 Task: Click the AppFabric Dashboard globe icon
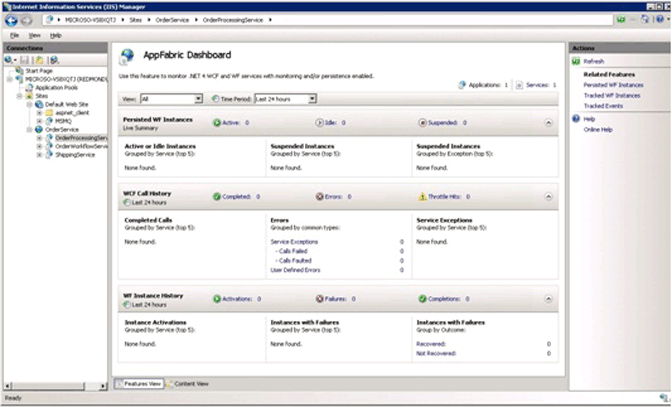[127, 56]
